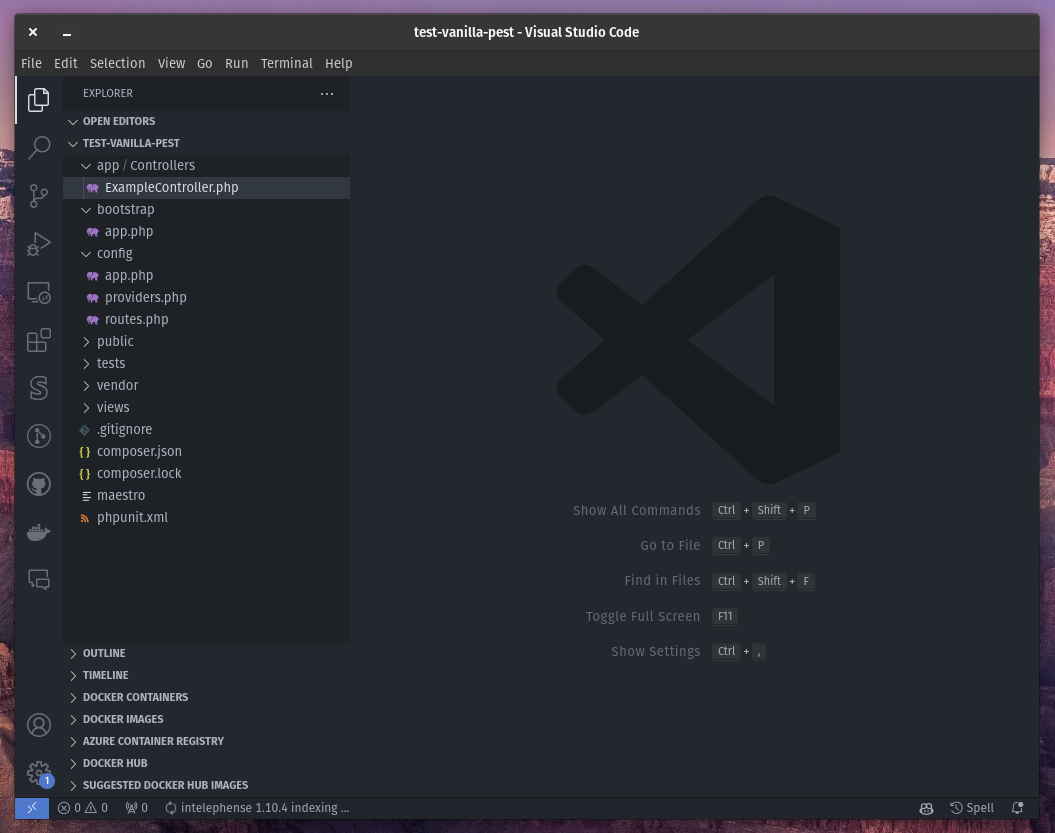Expand the views folder
Viewport: 1055px width, 833px height.
pos(207,408)
